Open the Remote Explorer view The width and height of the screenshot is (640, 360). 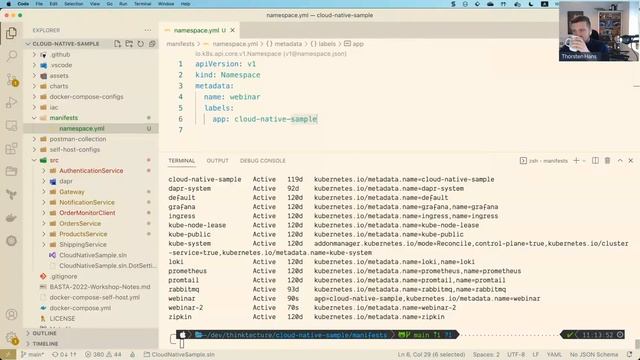(11, 125)
